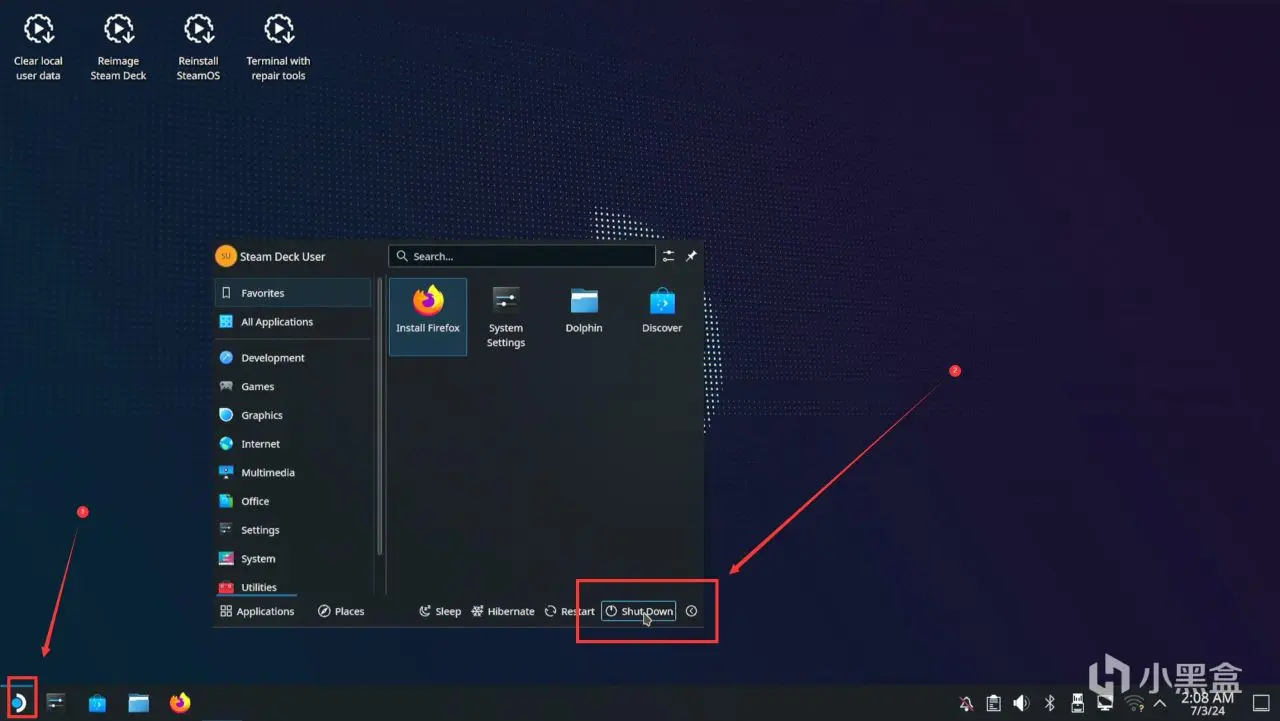Click the Show Desktop button on taskbar
Viewport: 1280px width, 721px height.
tap(1261, 703)
